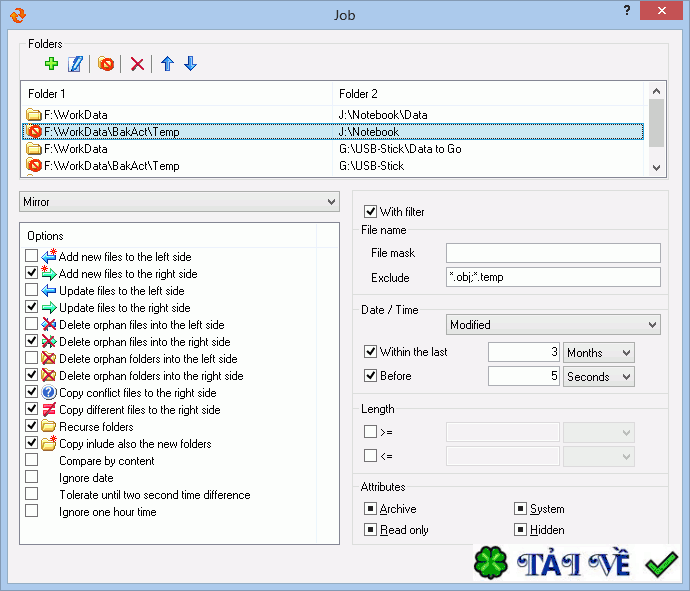Click the help question mark in title bar
The width and height of the screenshot is (690, 591).
(x=625, y=13)
